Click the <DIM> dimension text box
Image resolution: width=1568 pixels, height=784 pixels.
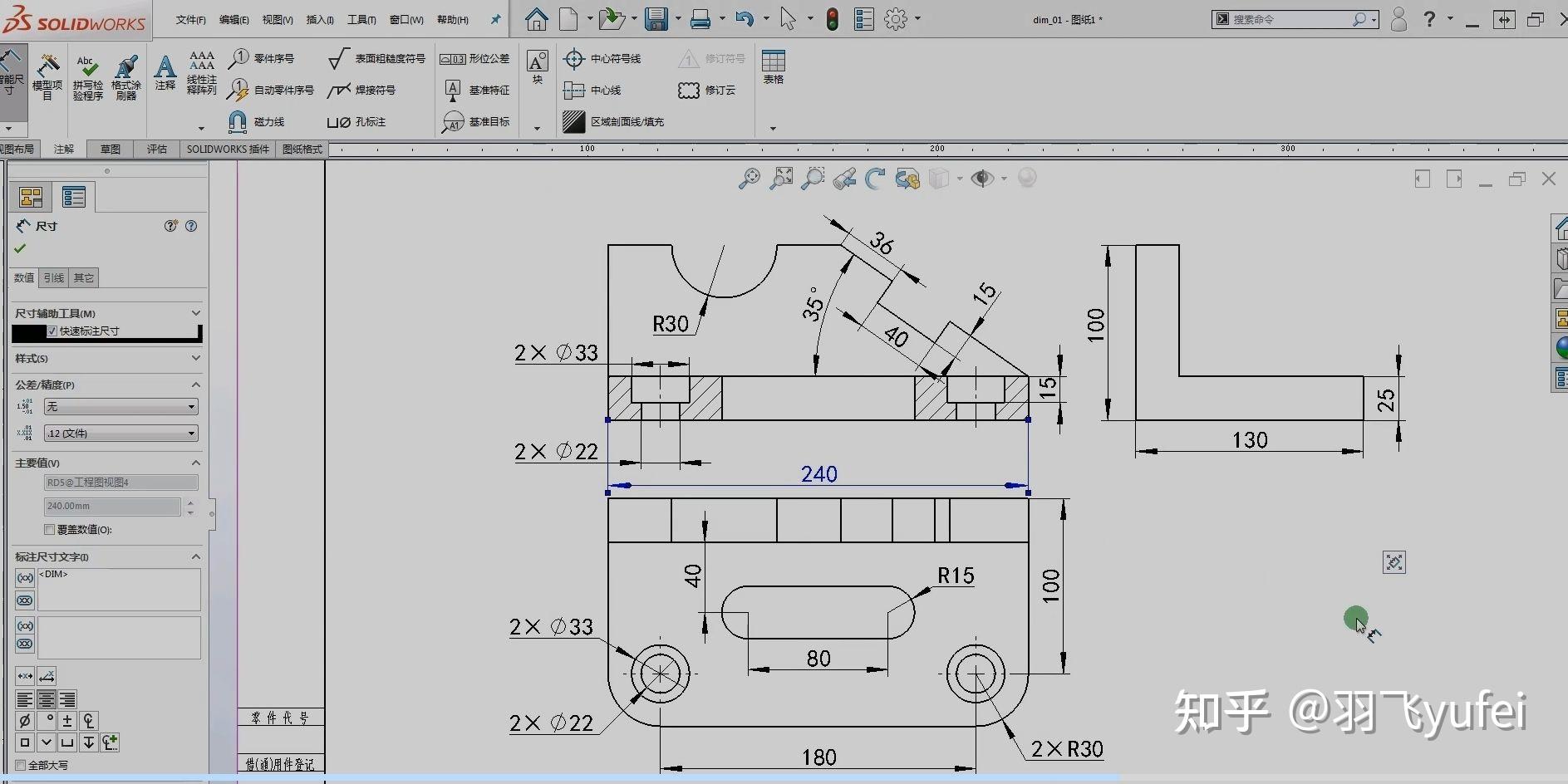(x=119, y=590)
